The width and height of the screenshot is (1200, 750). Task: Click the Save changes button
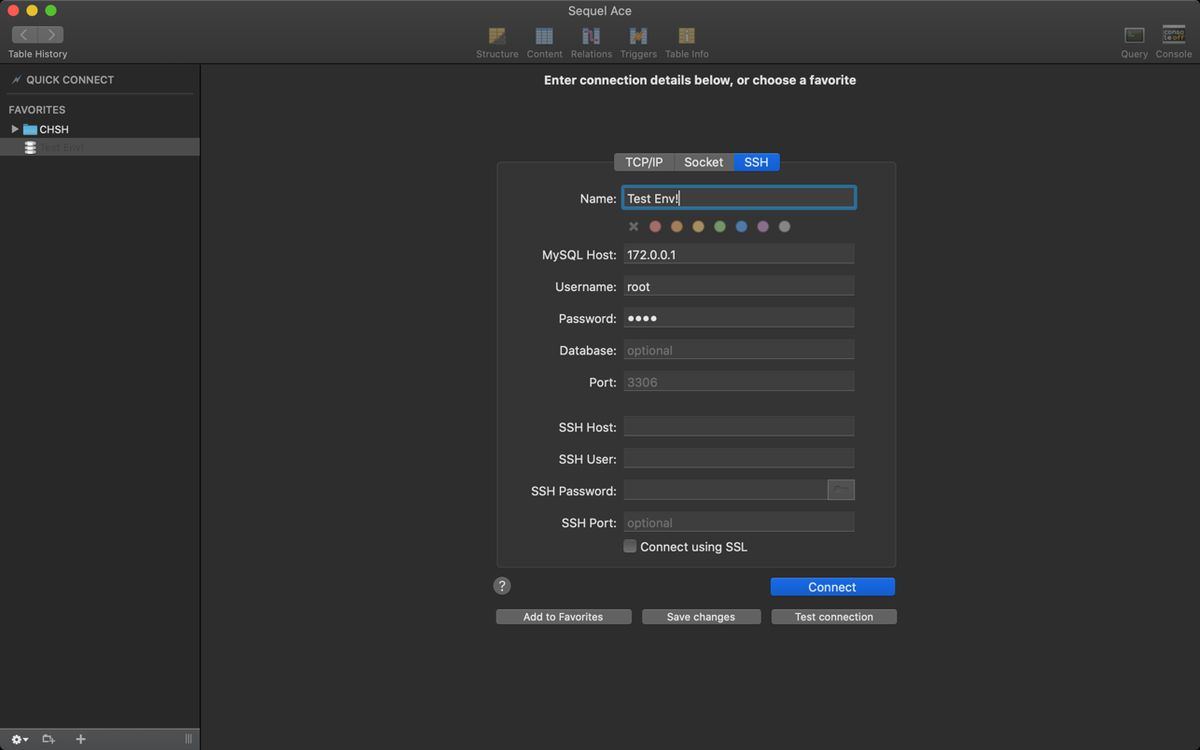pyautogui.click(x=701, y=617)
